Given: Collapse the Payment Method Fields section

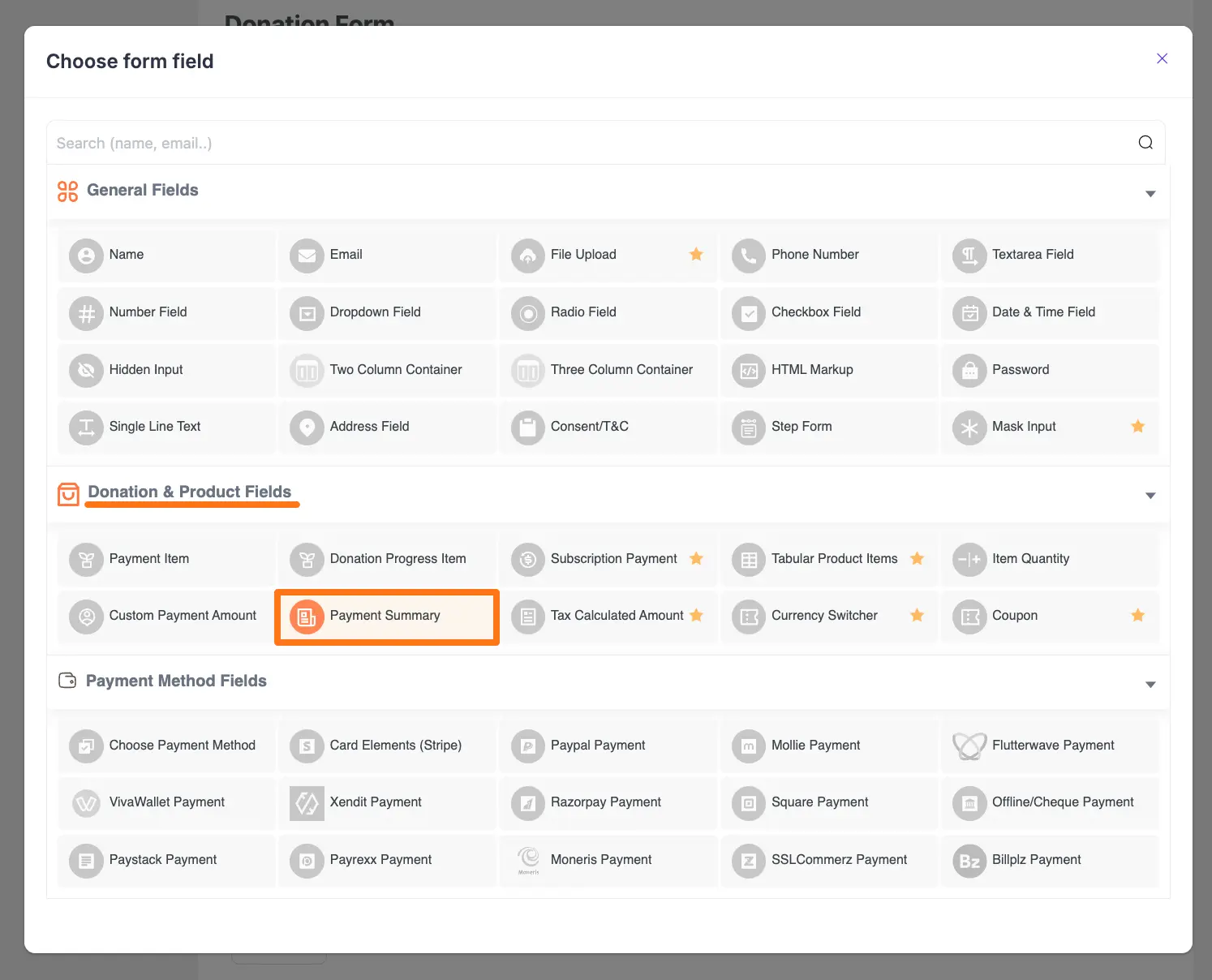Looking at the screenshot, I should [1150, 684].
